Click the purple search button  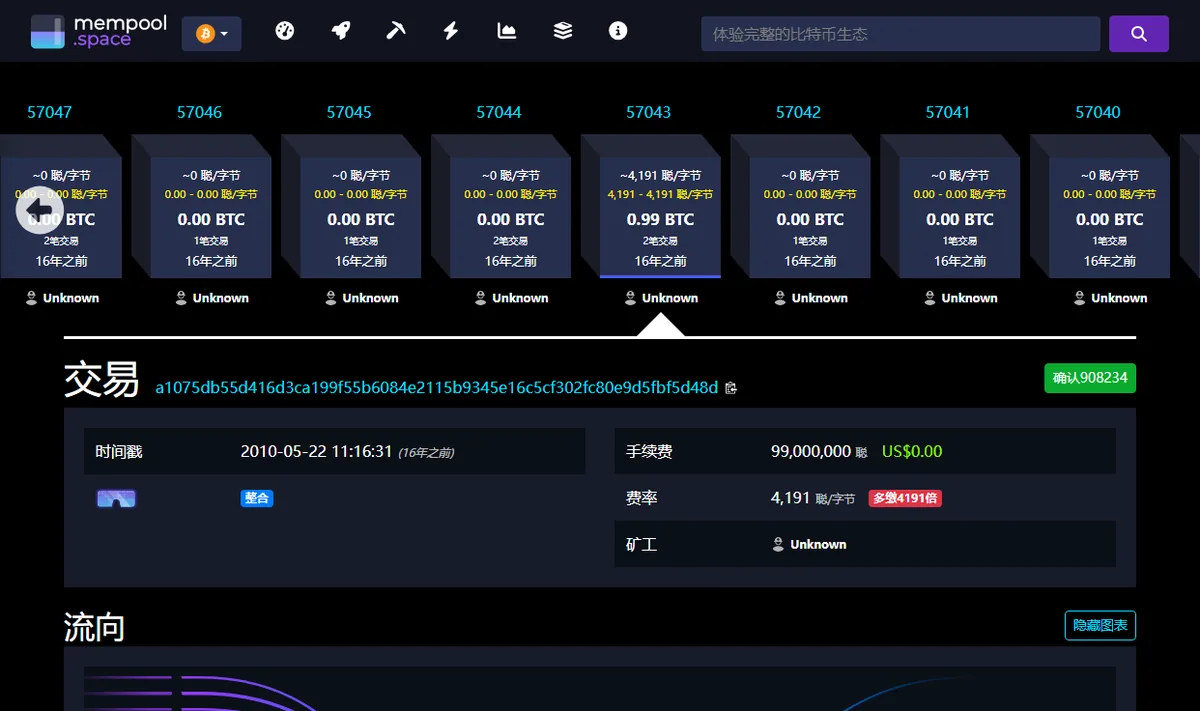[x=1139, y=34]
